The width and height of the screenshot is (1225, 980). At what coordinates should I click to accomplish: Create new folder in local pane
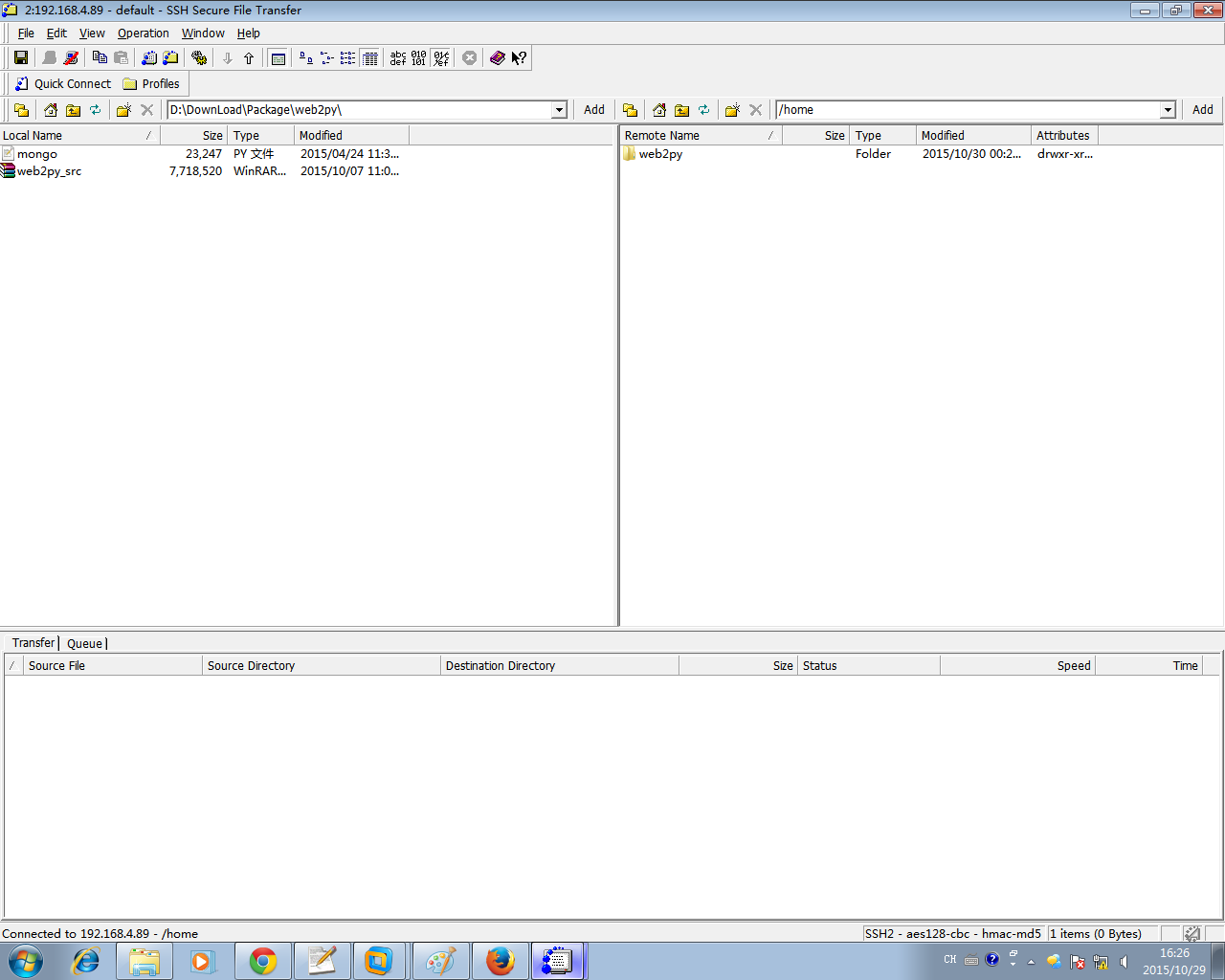pyautogui.click(x=123, y=110)
